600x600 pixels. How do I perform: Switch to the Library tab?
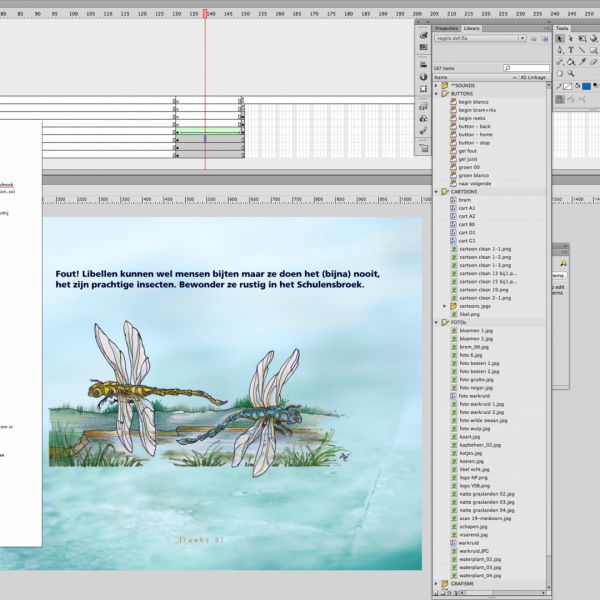coord(472,28)
